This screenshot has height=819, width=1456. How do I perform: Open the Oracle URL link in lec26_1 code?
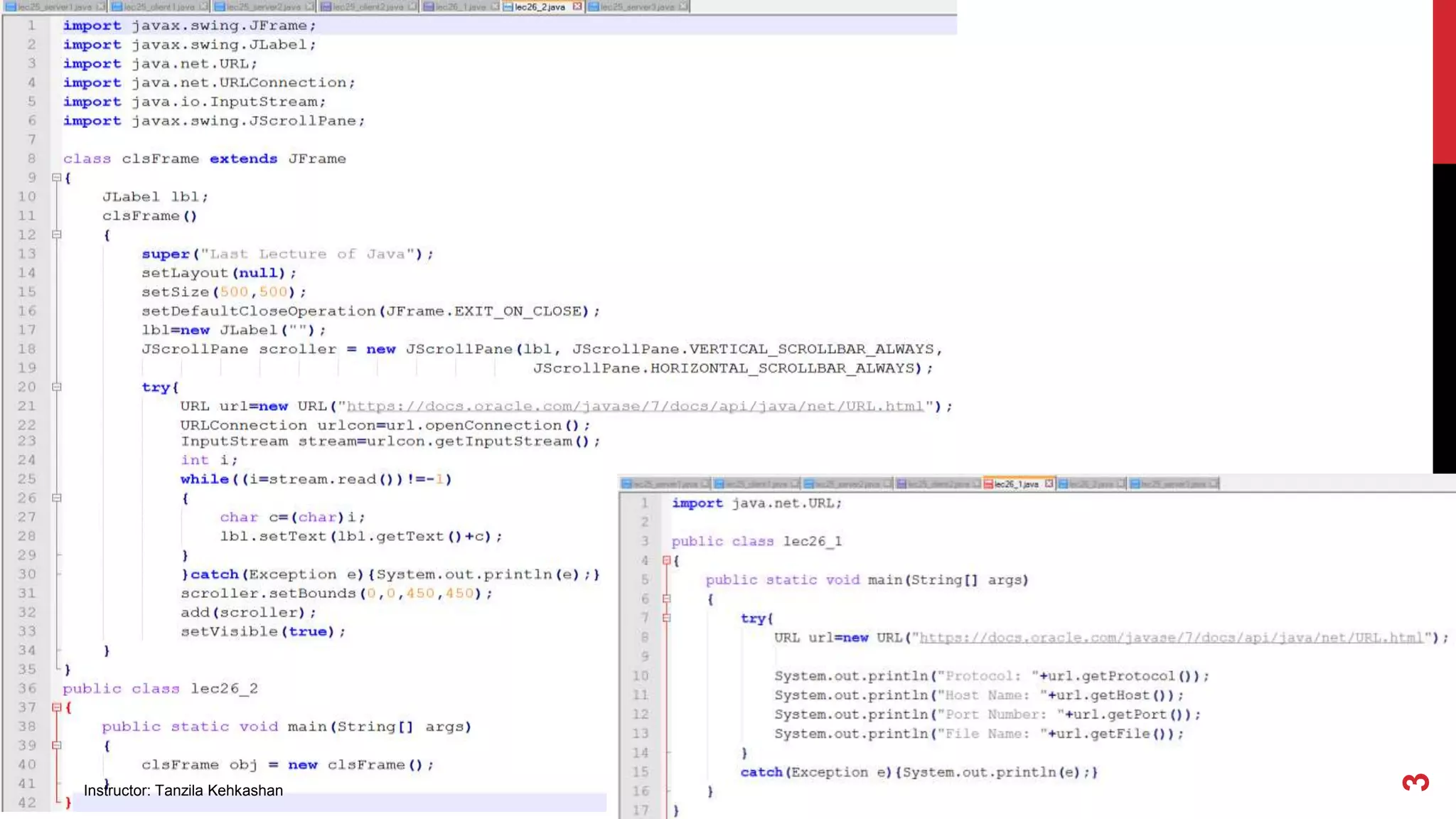click(1171, 638)
